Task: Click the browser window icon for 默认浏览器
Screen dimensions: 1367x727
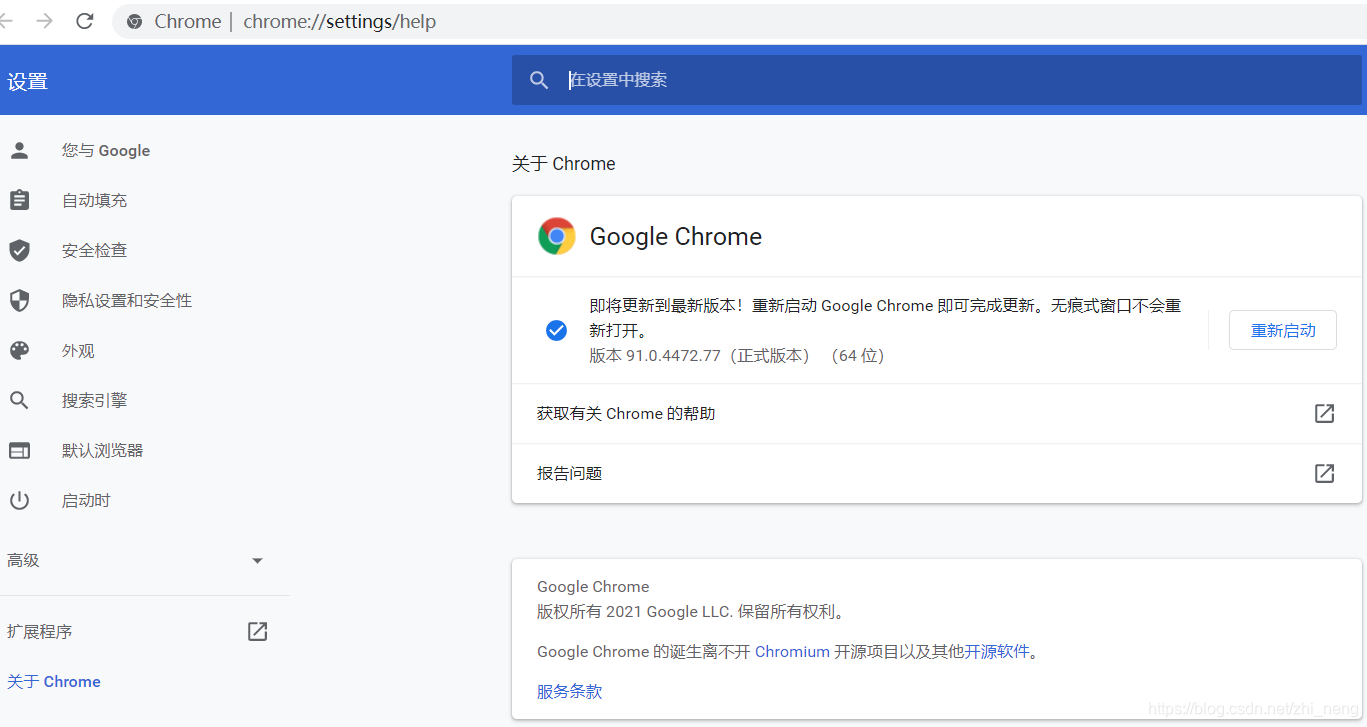Action: [19, 451]
